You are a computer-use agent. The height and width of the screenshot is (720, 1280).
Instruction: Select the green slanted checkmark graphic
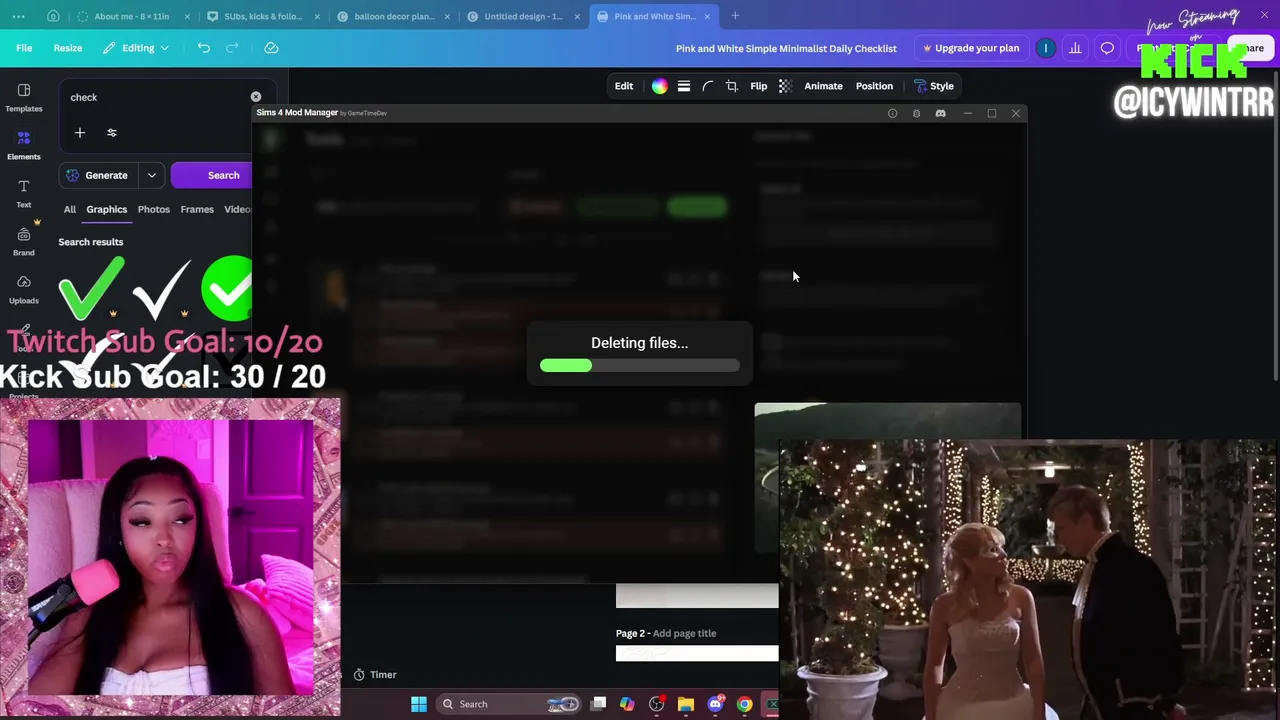tap(91, 289)
